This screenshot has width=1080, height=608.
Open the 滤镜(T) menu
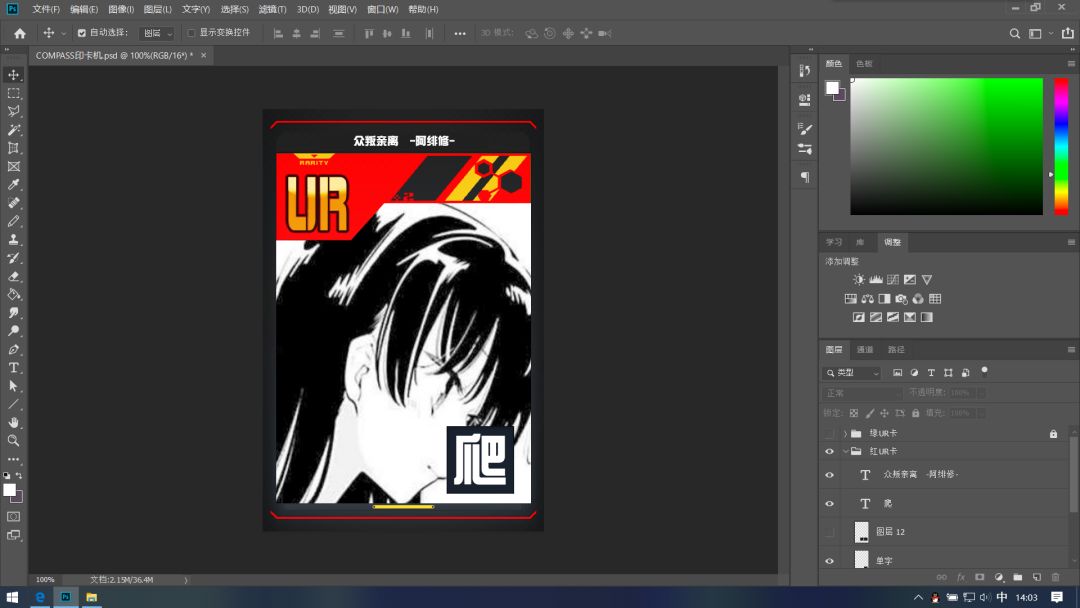pos(272,9)
